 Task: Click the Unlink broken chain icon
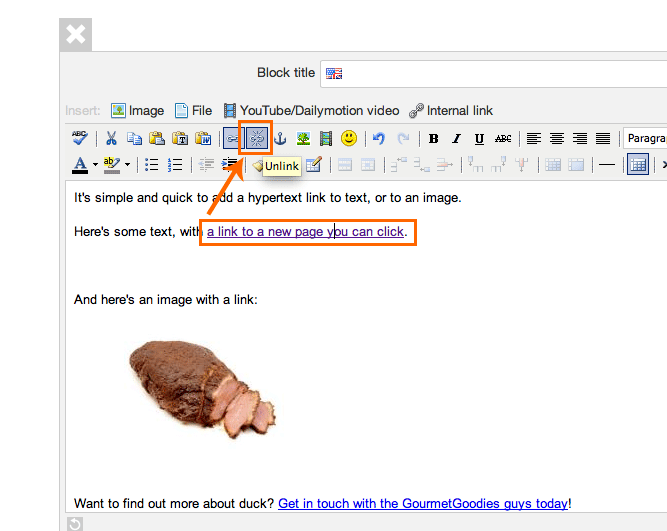pos(257,138)
